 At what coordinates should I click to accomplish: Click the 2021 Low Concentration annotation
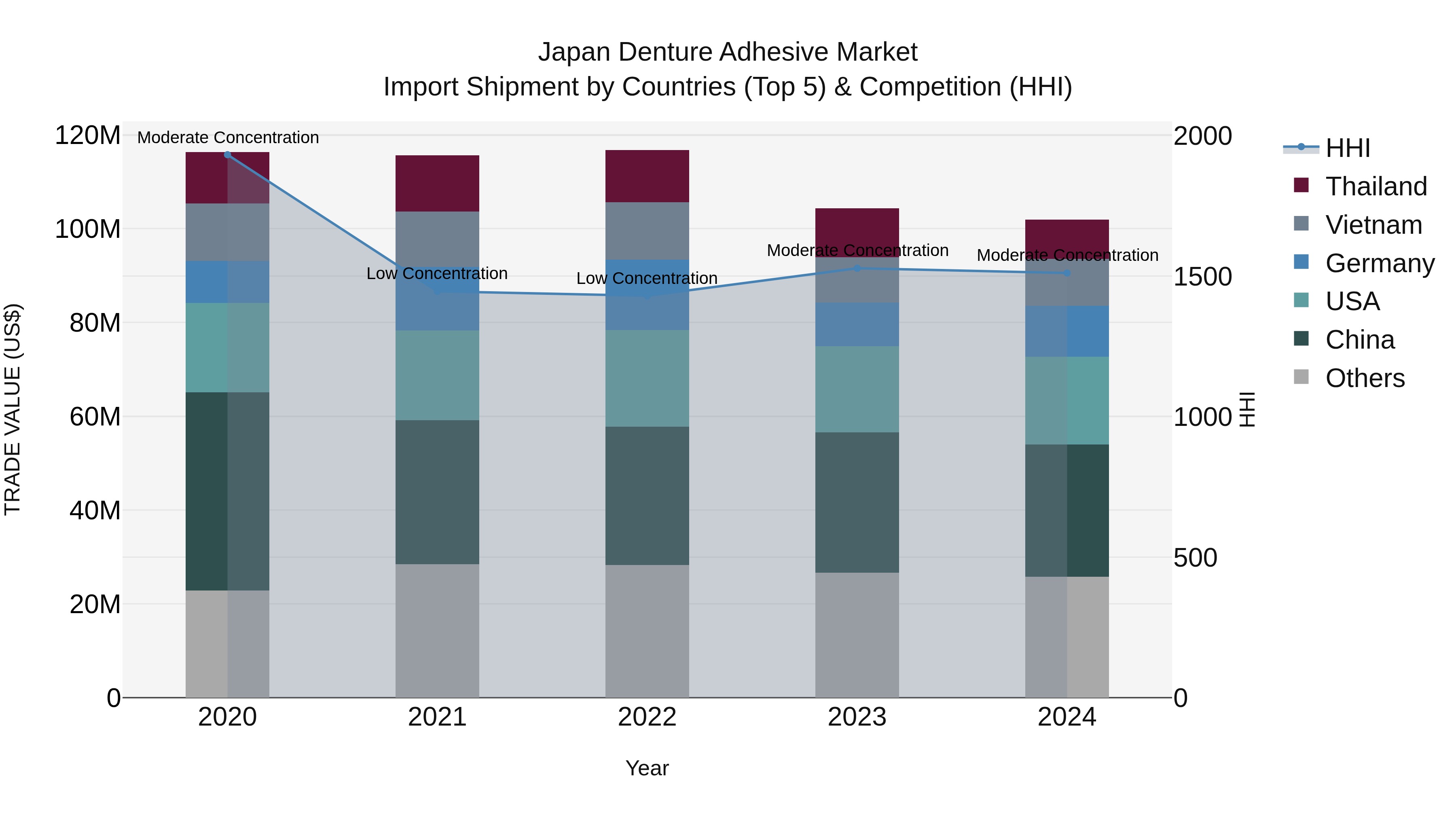(x=437, y=273)
